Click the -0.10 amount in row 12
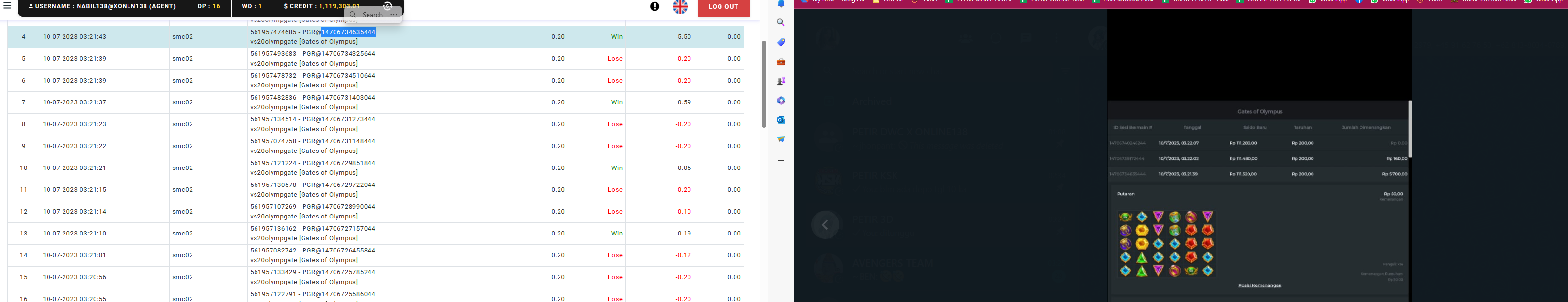1568x302 pixels. [x=683, y=212]
